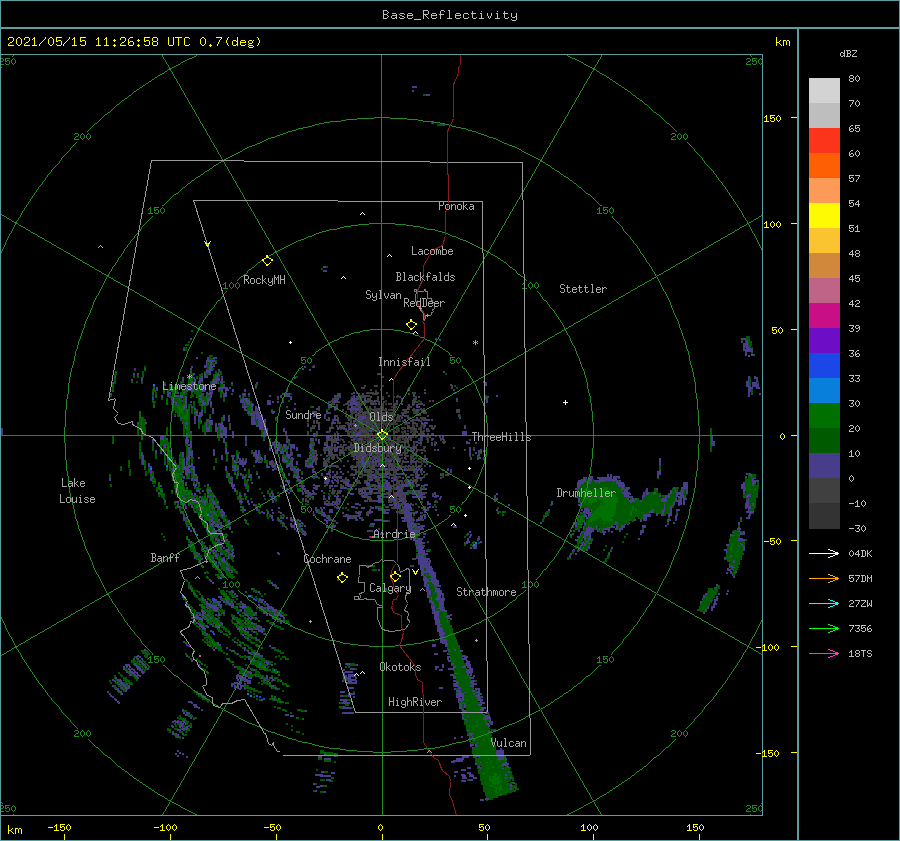Select the yellow diamond marker beside RockyMH
Screen dimensions: 900x841
point(267,261)
